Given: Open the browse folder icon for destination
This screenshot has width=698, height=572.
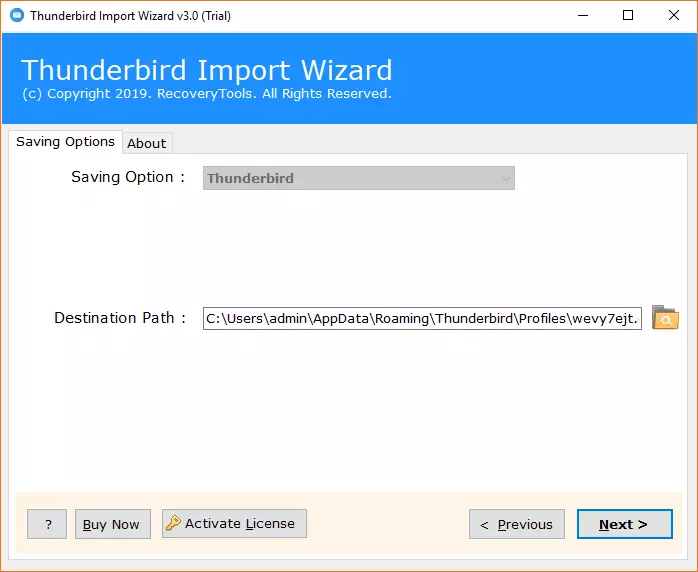Looking at the screenshot, I should (x=665, y=318).
